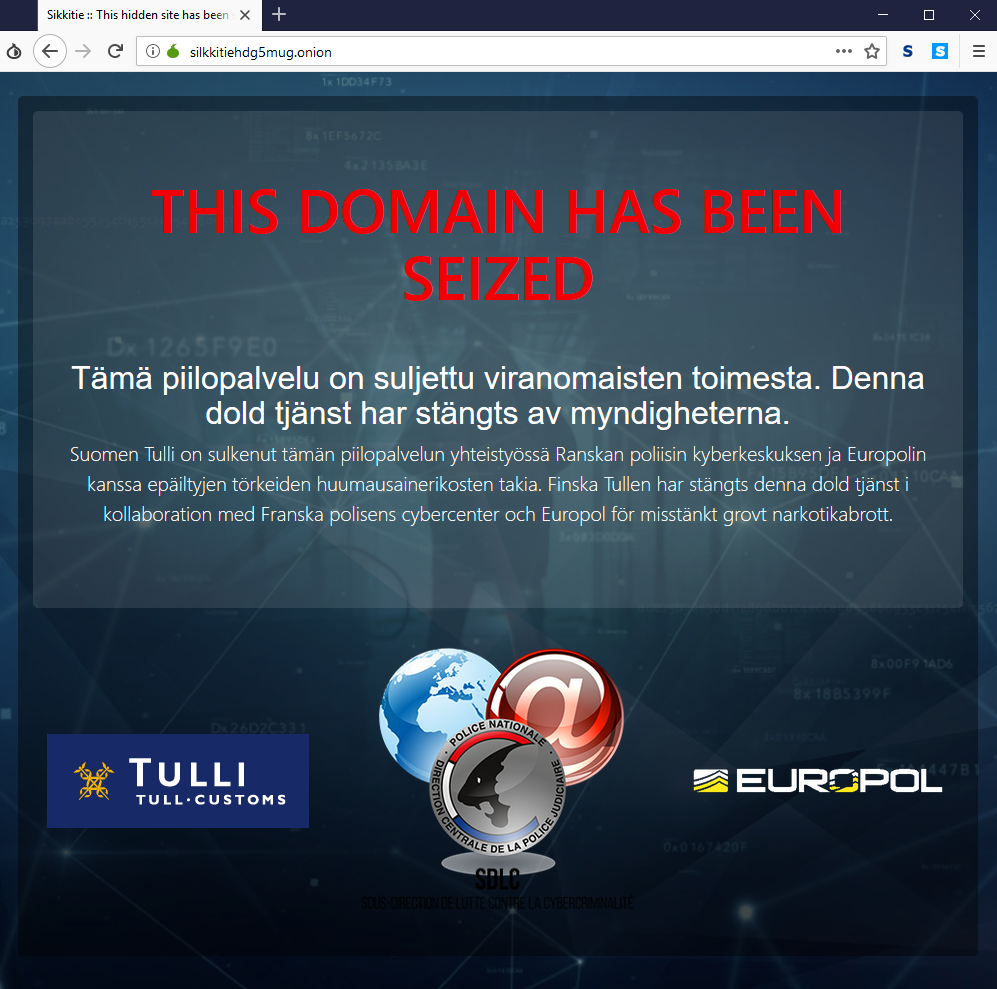The image size is (997, 989).
Task: Click the light blue S extension icon
Action: point(940,52)
